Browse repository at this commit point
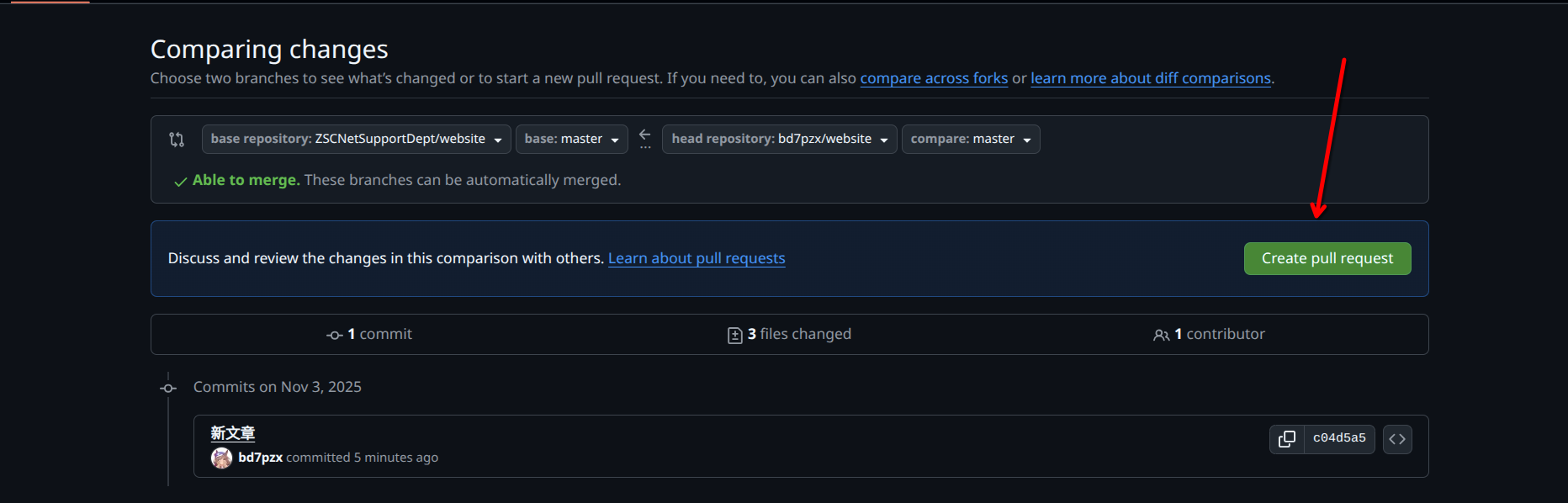 coord(1397,439)
